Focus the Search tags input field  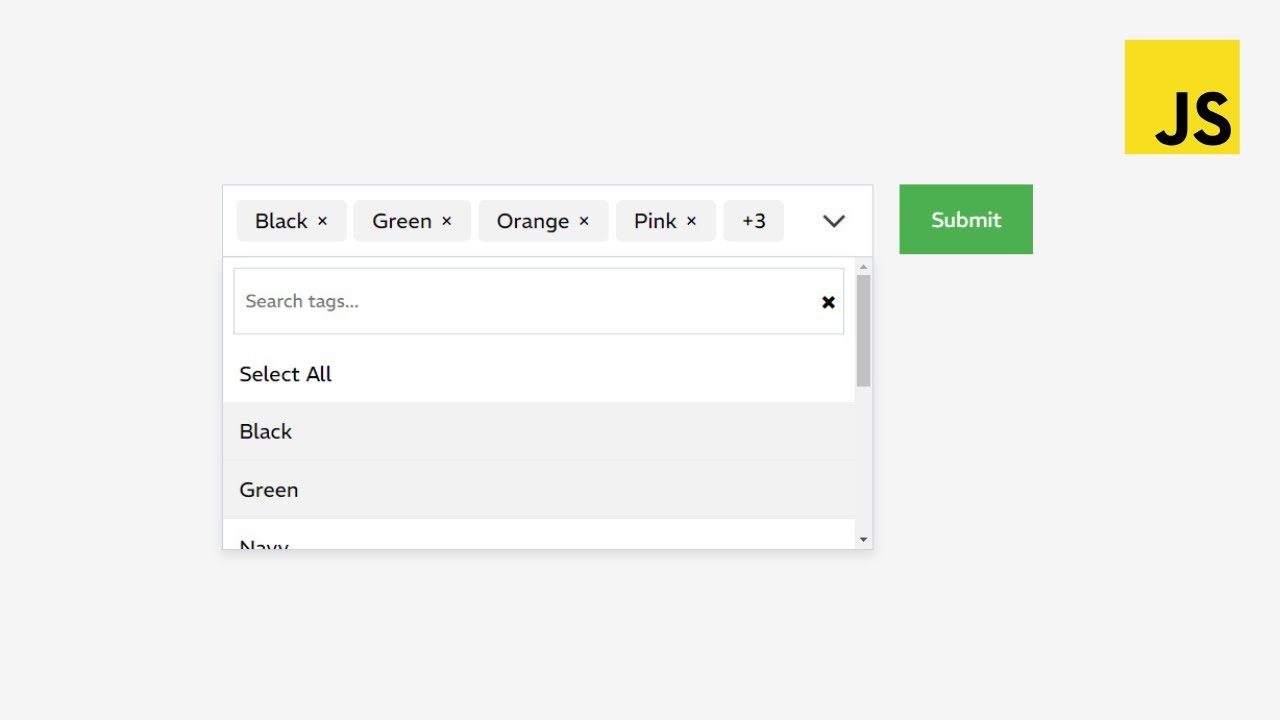point(520,301)
